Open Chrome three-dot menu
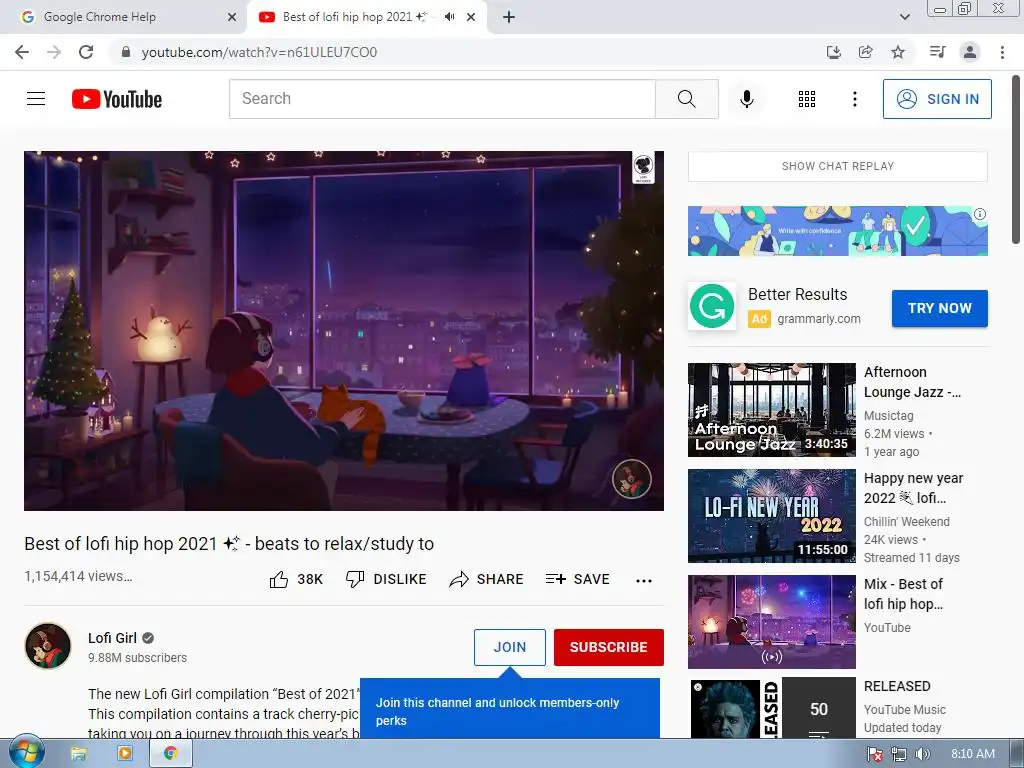The image size is (1024, 768). 1002,52
